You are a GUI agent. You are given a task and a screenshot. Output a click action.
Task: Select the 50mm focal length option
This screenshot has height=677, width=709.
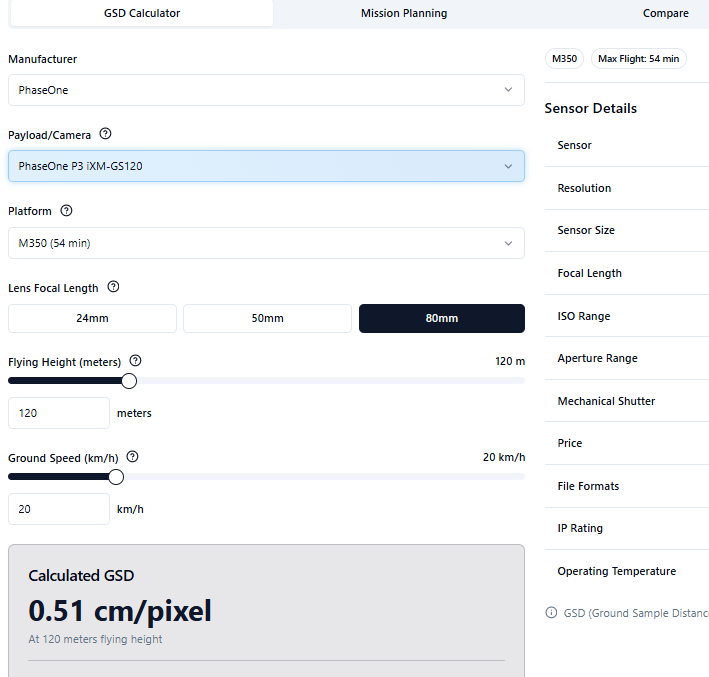(267, 318)
